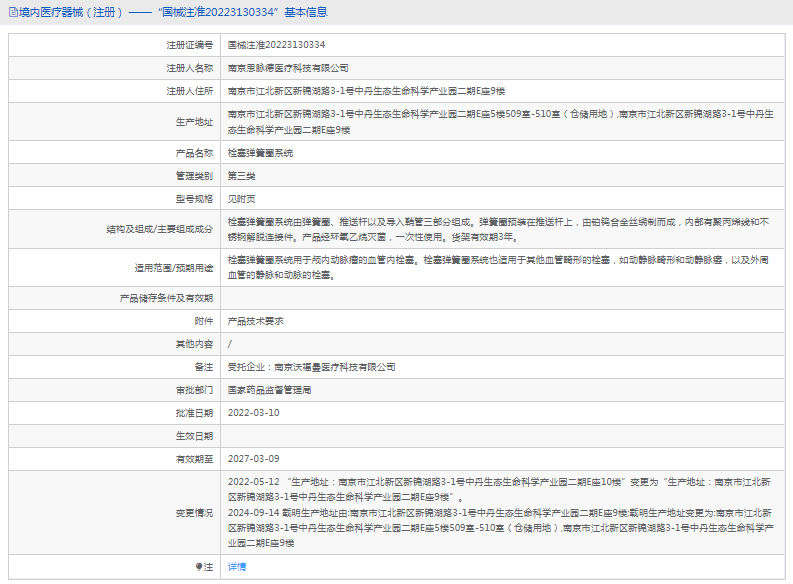Click model spec value 见附页
The image size is (793, 584).
pos(241,199)
